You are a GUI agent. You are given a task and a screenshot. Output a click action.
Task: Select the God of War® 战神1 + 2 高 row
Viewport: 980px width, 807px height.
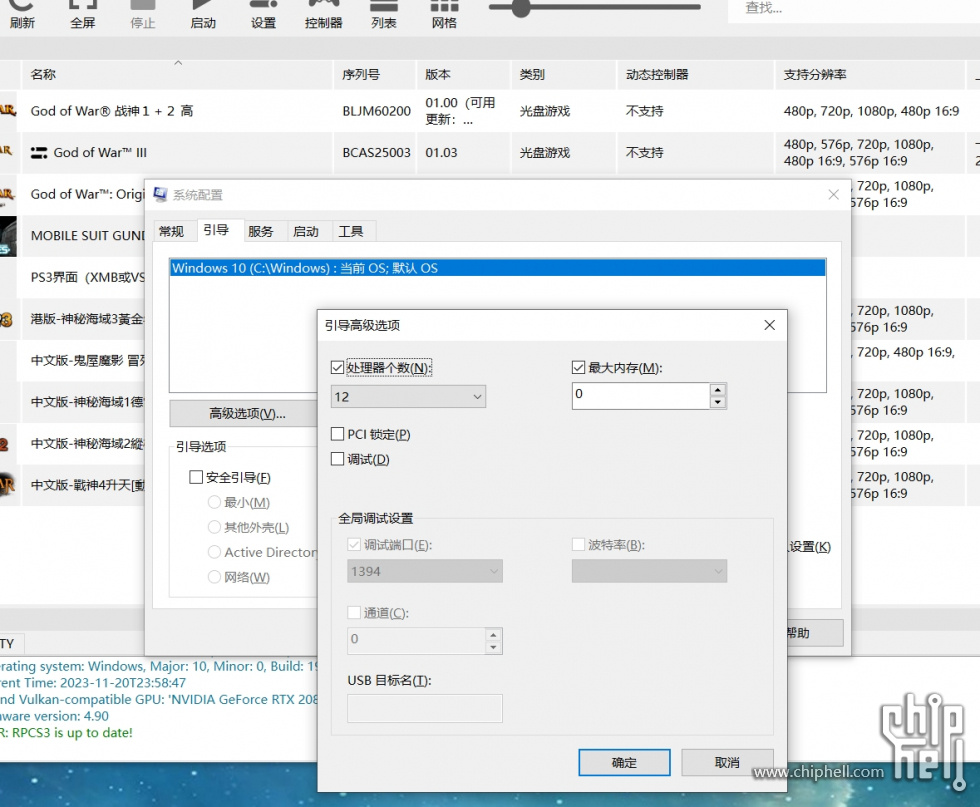tap(490, 111)
